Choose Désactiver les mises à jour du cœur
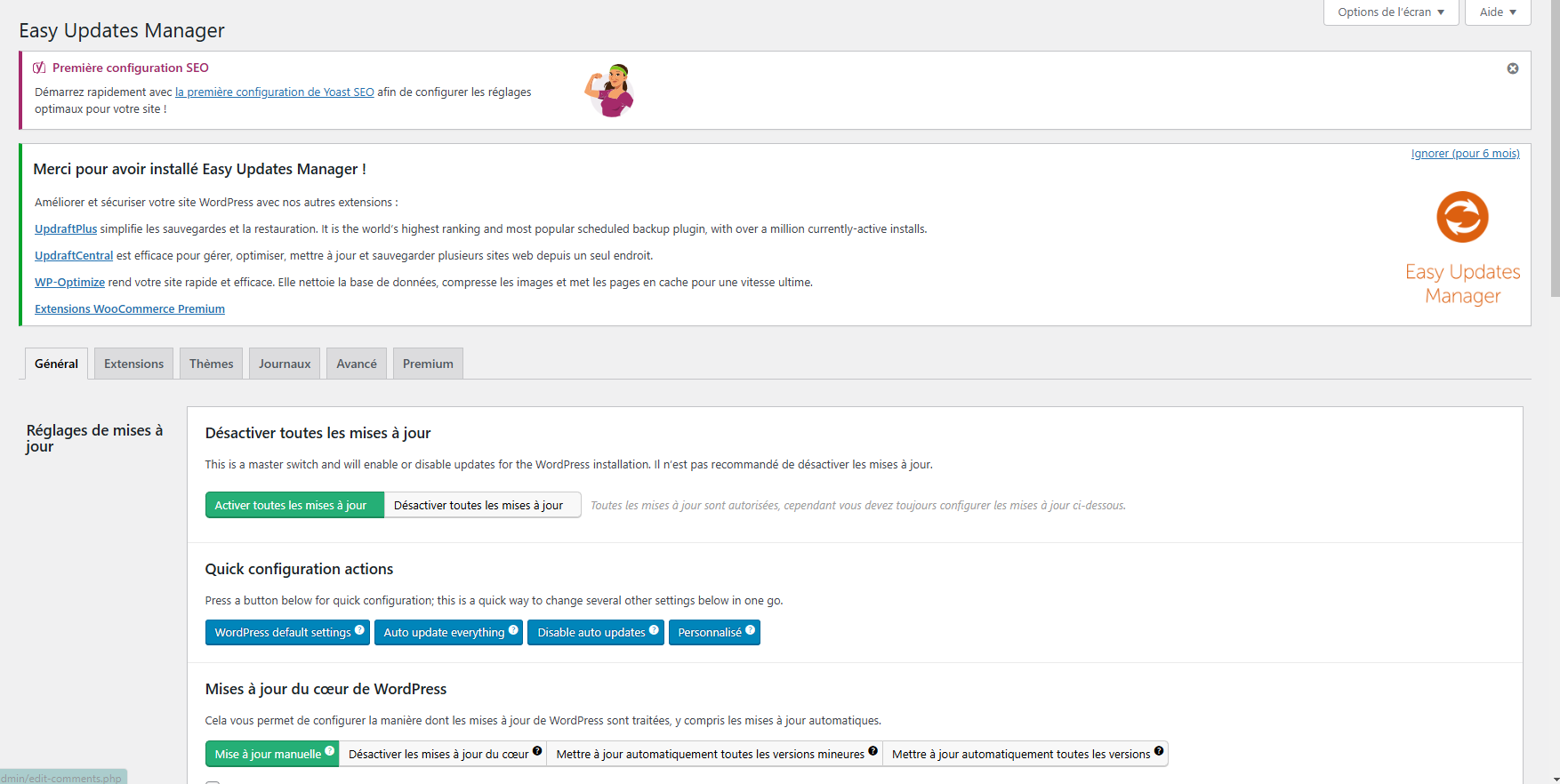Screen dimensions: 1560x784 (443, 754)
